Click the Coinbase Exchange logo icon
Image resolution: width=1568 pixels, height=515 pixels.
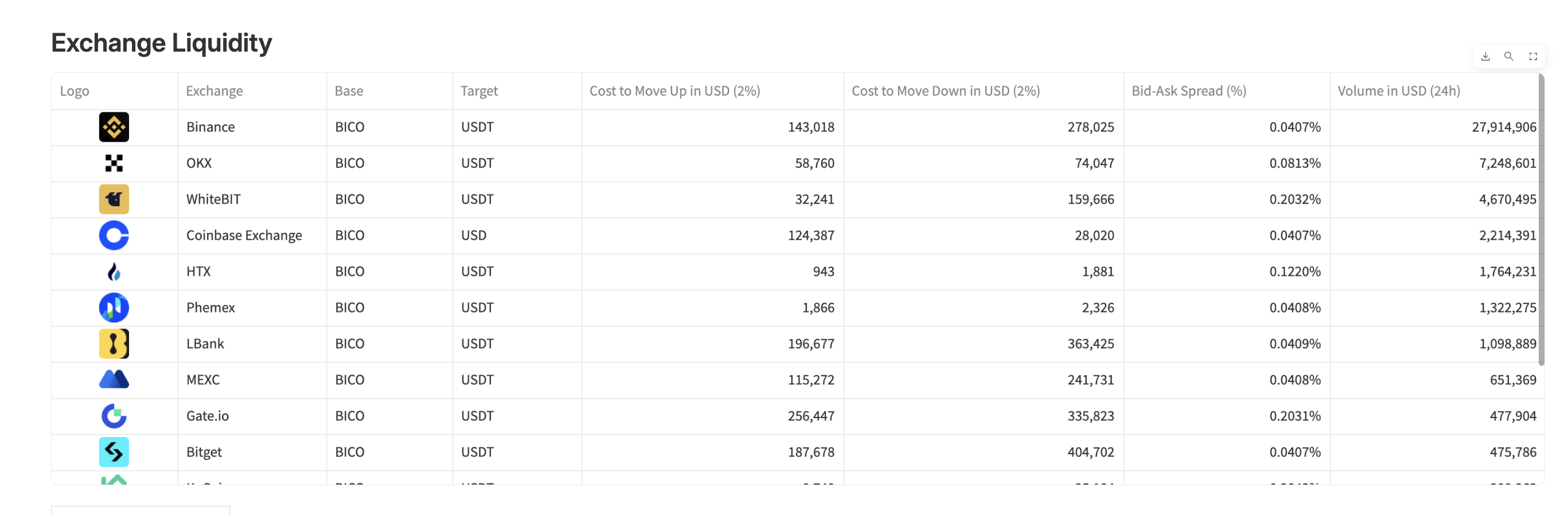coord(114,236)
